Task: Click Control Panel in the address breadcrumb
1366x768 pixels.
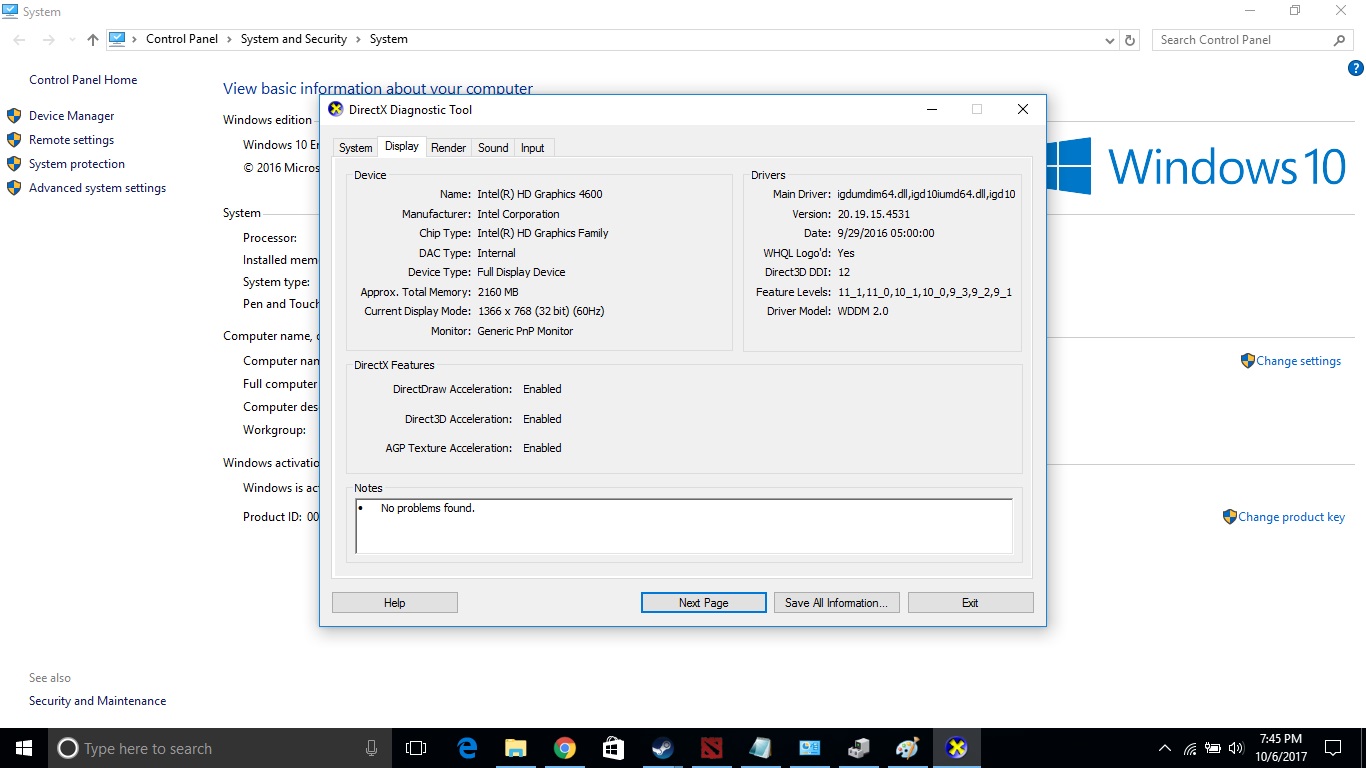Action: (182, 40)
